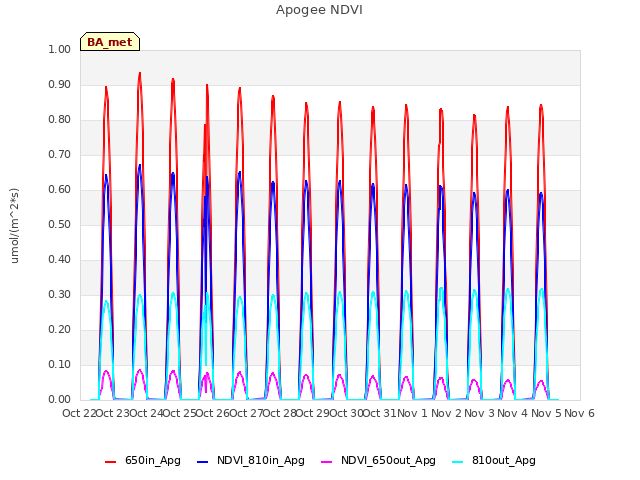Click the Nov 3 x-axis date label
This screenshot has height=480, width=640.
pos(480,413)
